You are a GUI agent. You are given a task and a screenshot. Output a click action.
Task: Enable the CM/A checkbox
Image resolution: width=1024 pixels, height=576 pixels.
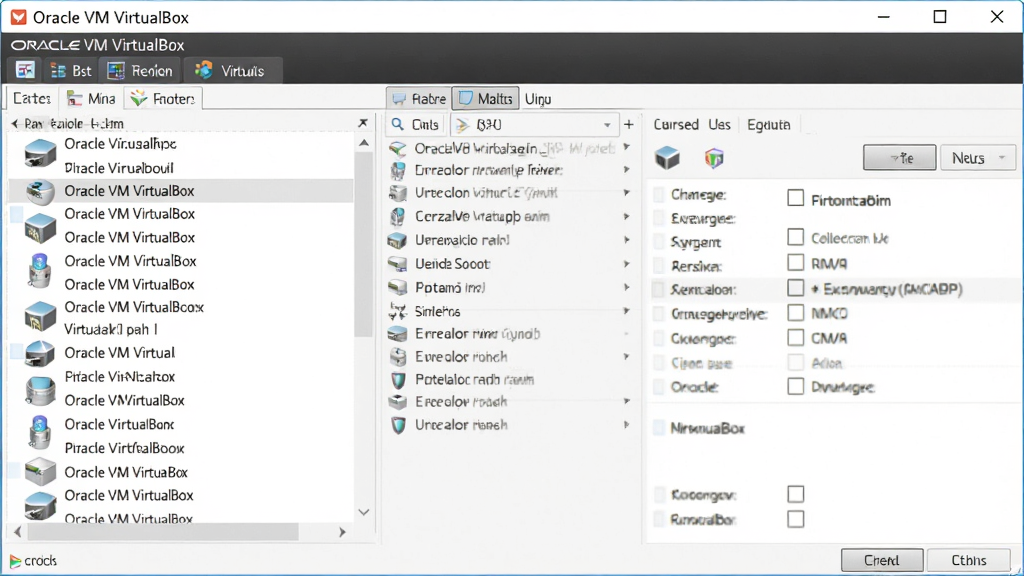795,337
